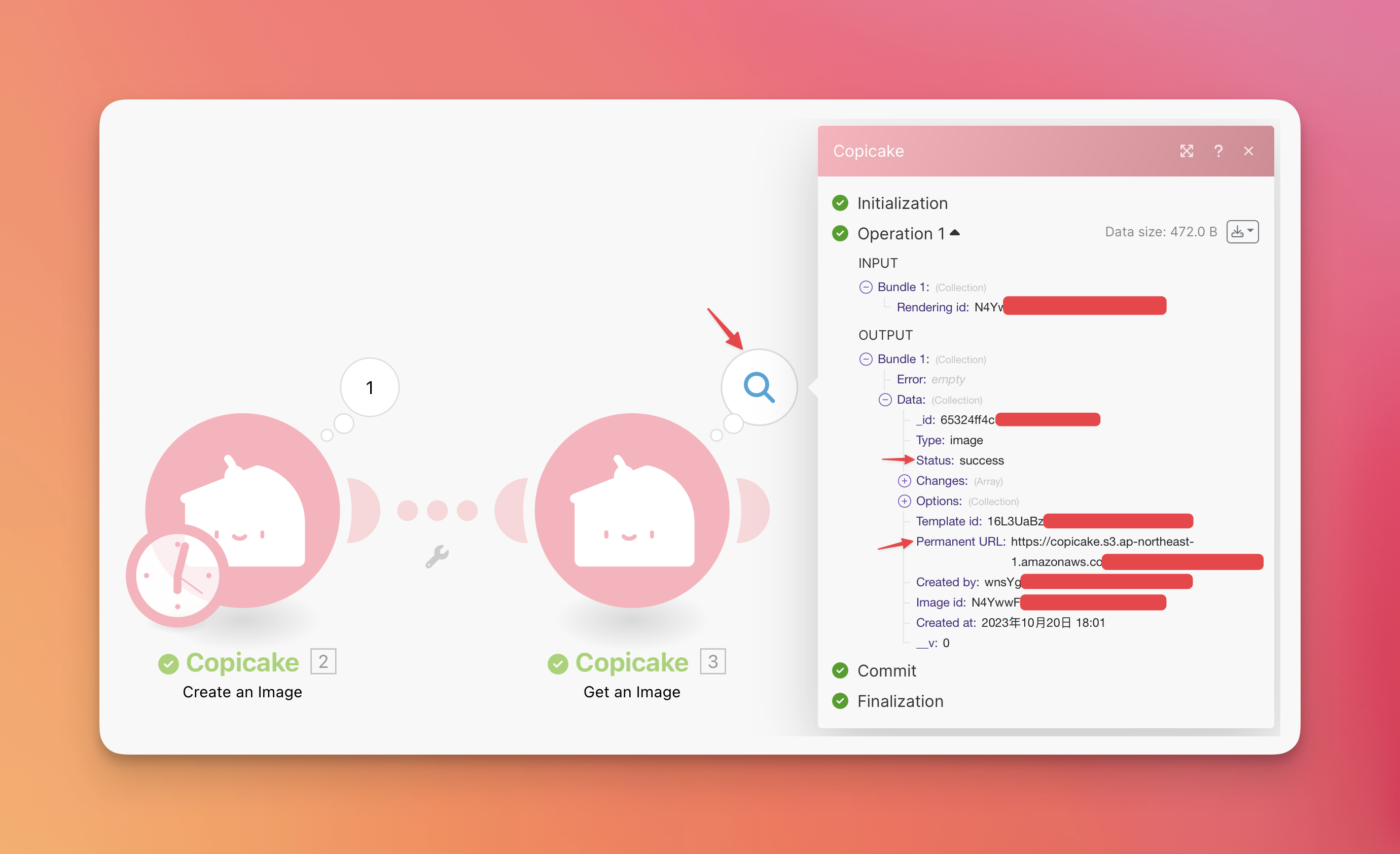
Task: Click the Initialization green check icon
Action: (840, 203)
